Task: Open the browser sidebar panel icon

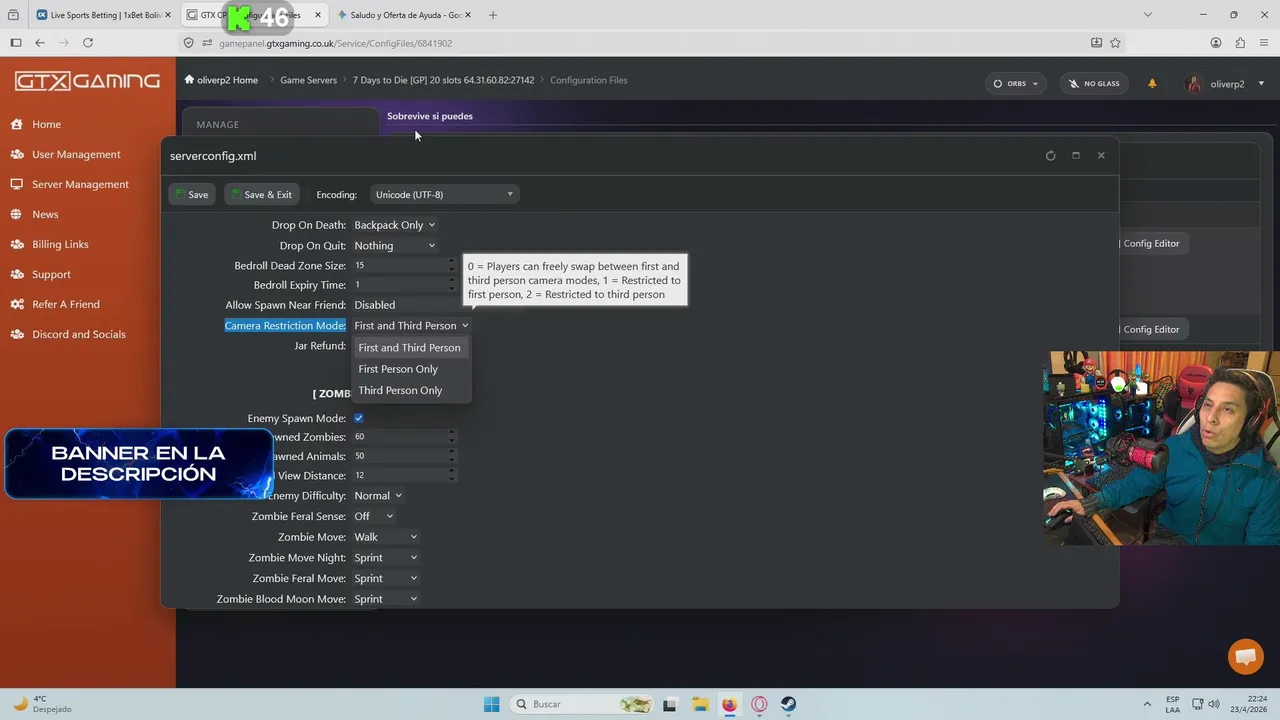Action: [15, 43]
